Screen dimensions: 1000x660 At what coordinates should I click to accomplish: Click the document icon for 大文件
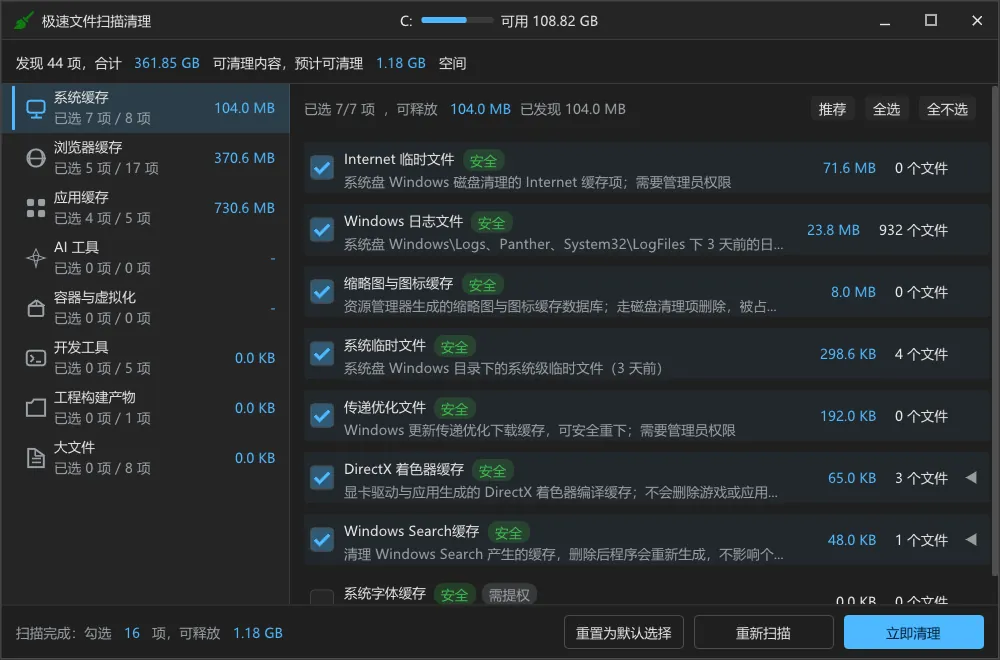tap(36, 458)
